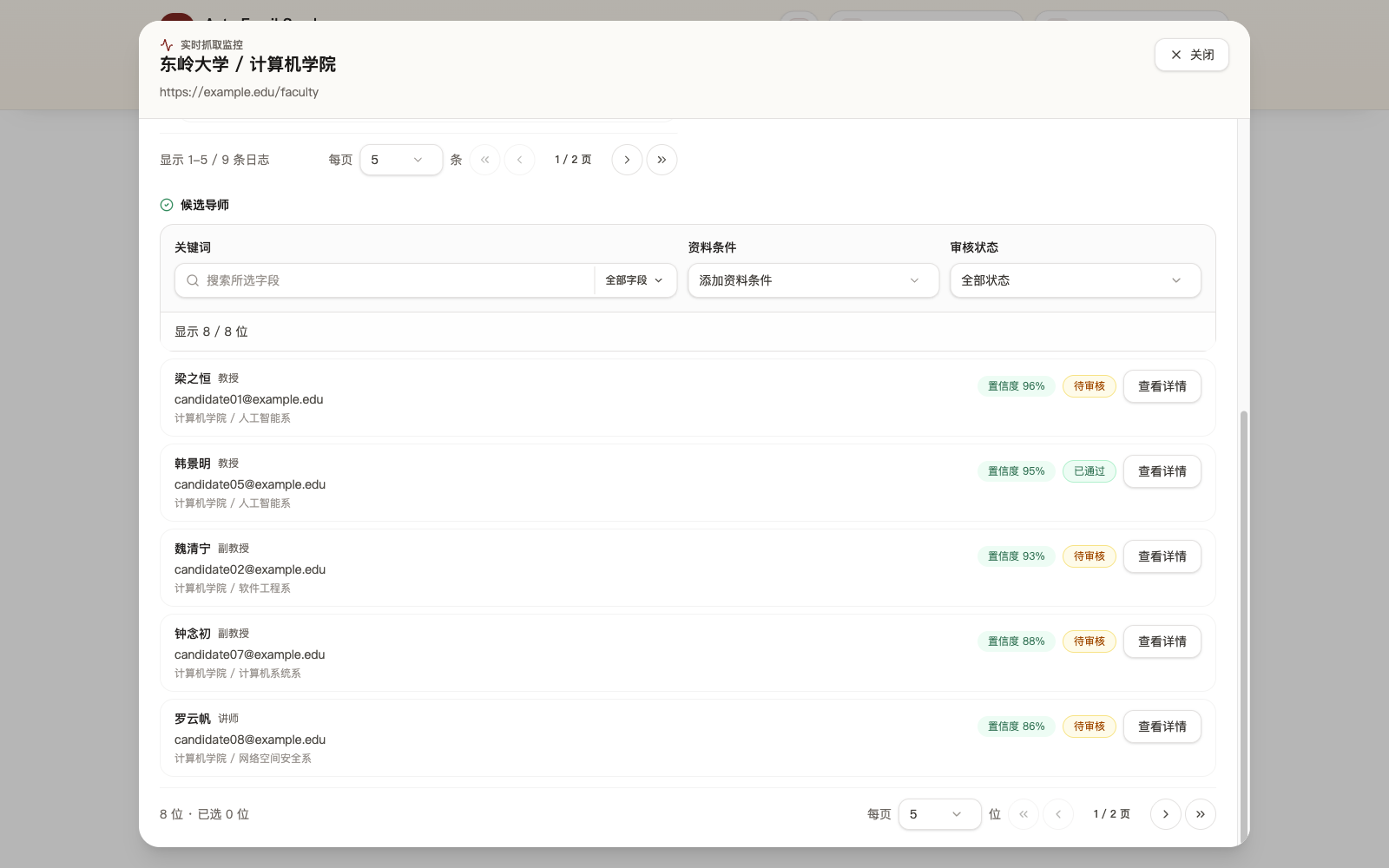Click email candidate01@example.edu
This screenshot has width=1389, height=868.
pyautogui.click(x=249, y=399)
